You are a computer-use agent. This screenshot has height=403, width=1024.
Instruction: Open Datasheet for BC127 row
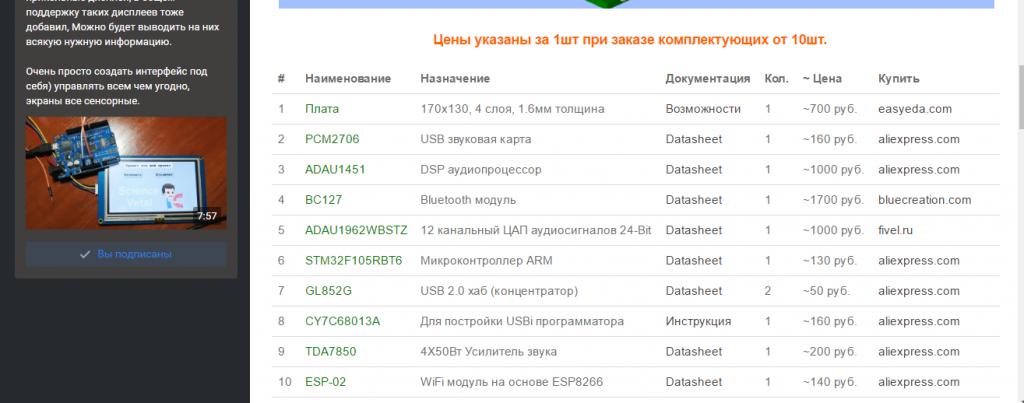point(694,200)
